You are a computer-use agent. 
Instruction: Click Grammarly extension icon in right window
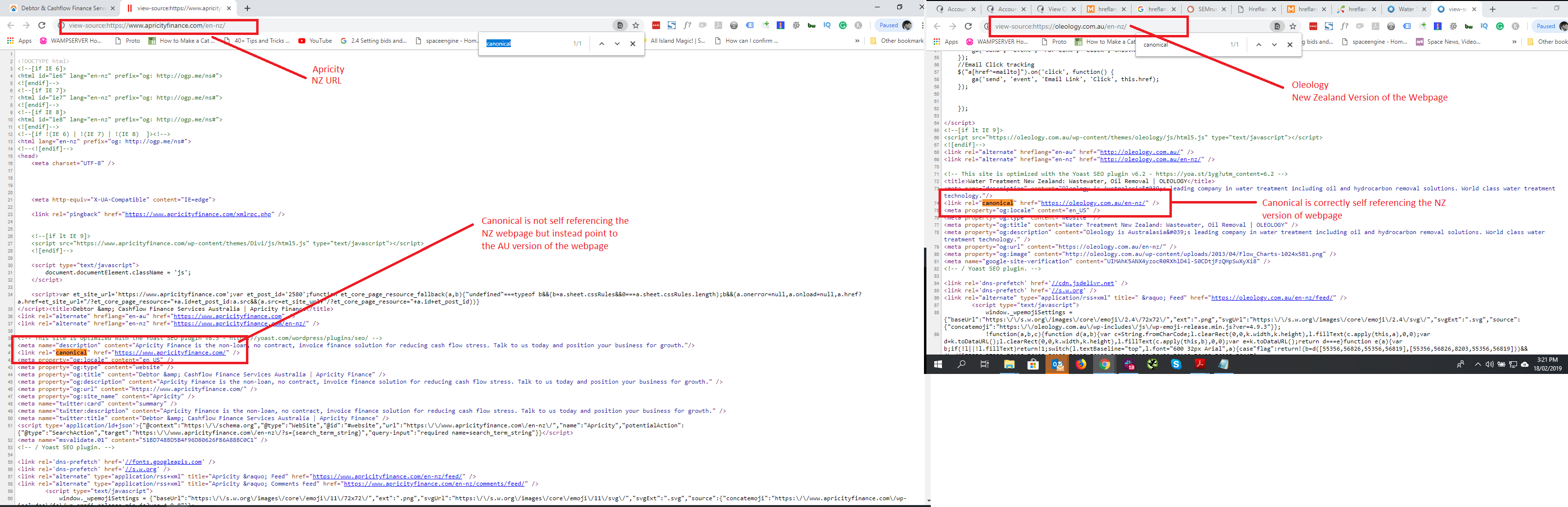click(1500, 26)
